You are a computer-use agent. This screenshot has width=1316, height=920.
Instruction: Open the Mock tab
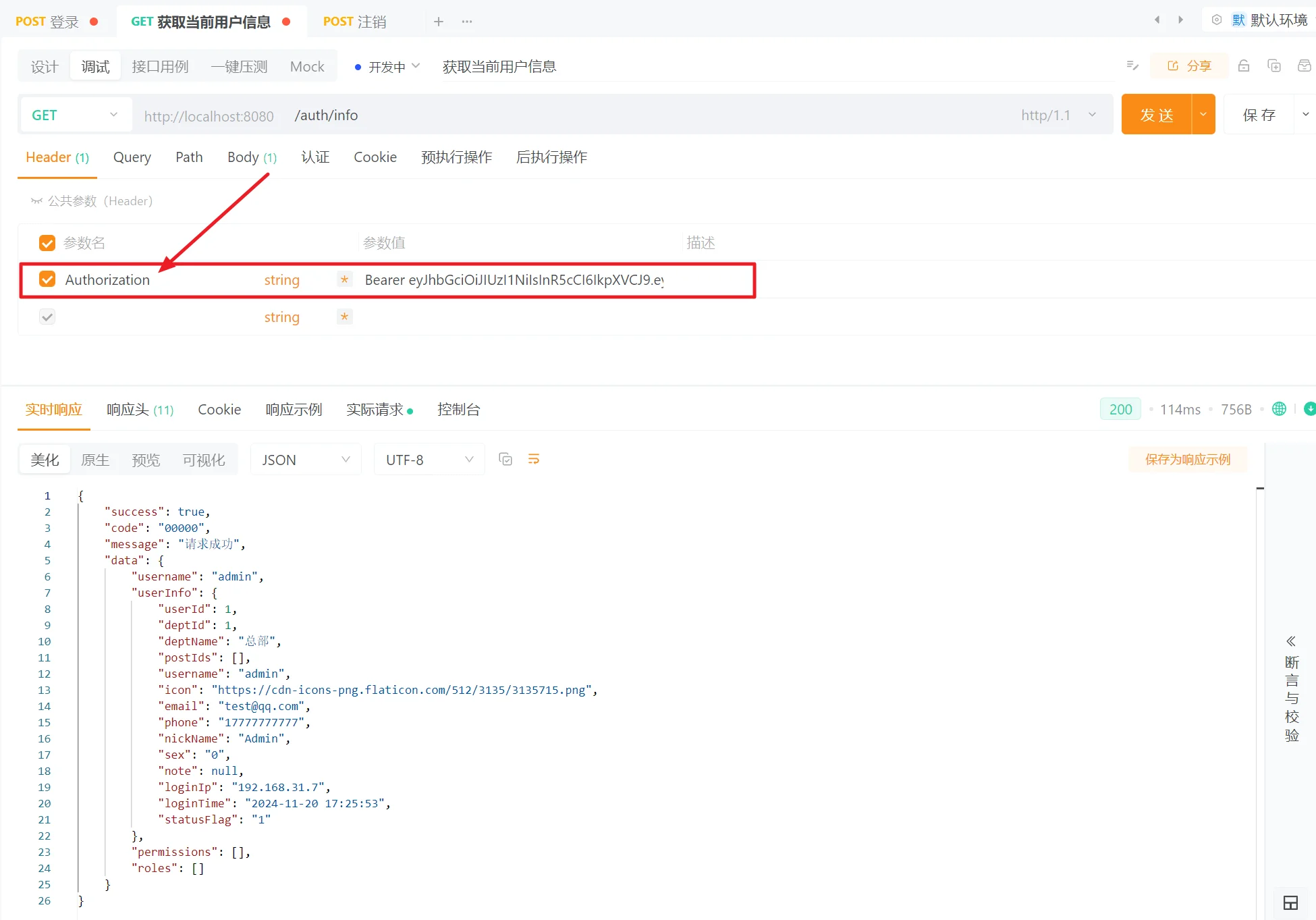coord(307,66)
